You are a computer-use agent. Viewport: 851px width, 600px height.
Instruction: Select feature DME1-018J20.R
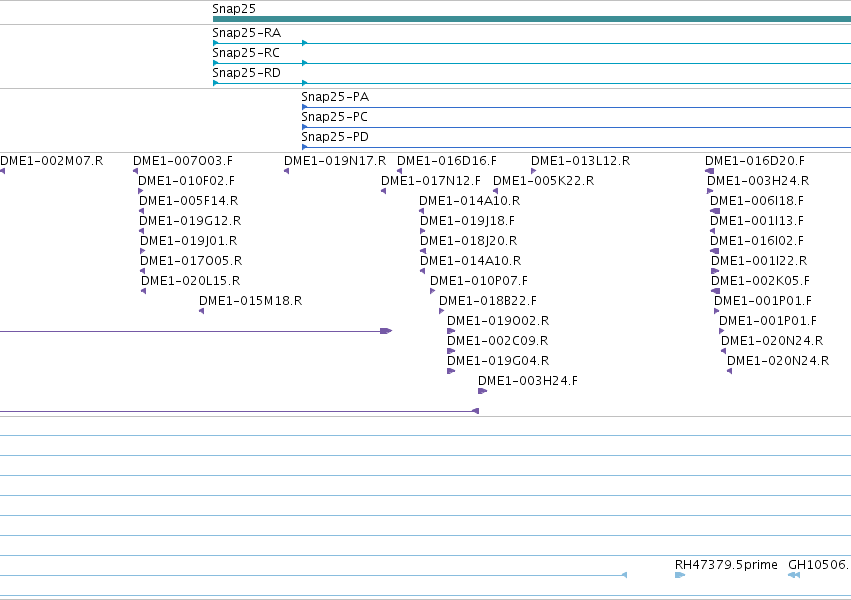[468, 241]
